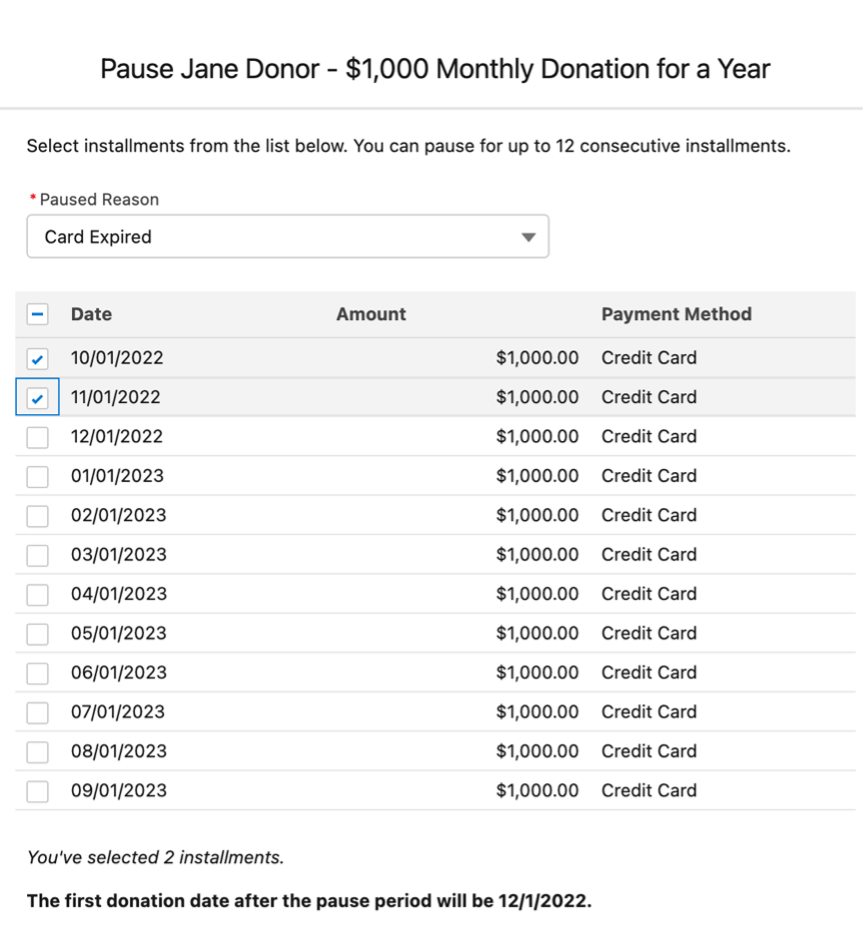This screenshot has width=867, height=947.
Task: Check the 09/01/2023 installment checkbox
Action: [x=37, y=791]
